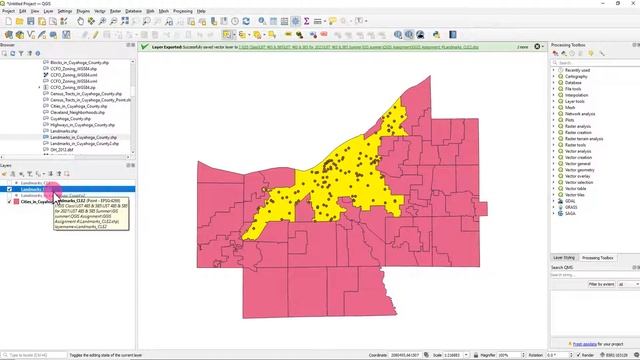This screenshot has height=360, width=640.
Task: Click the Python Console icon
Action: [x=436, y=35]
